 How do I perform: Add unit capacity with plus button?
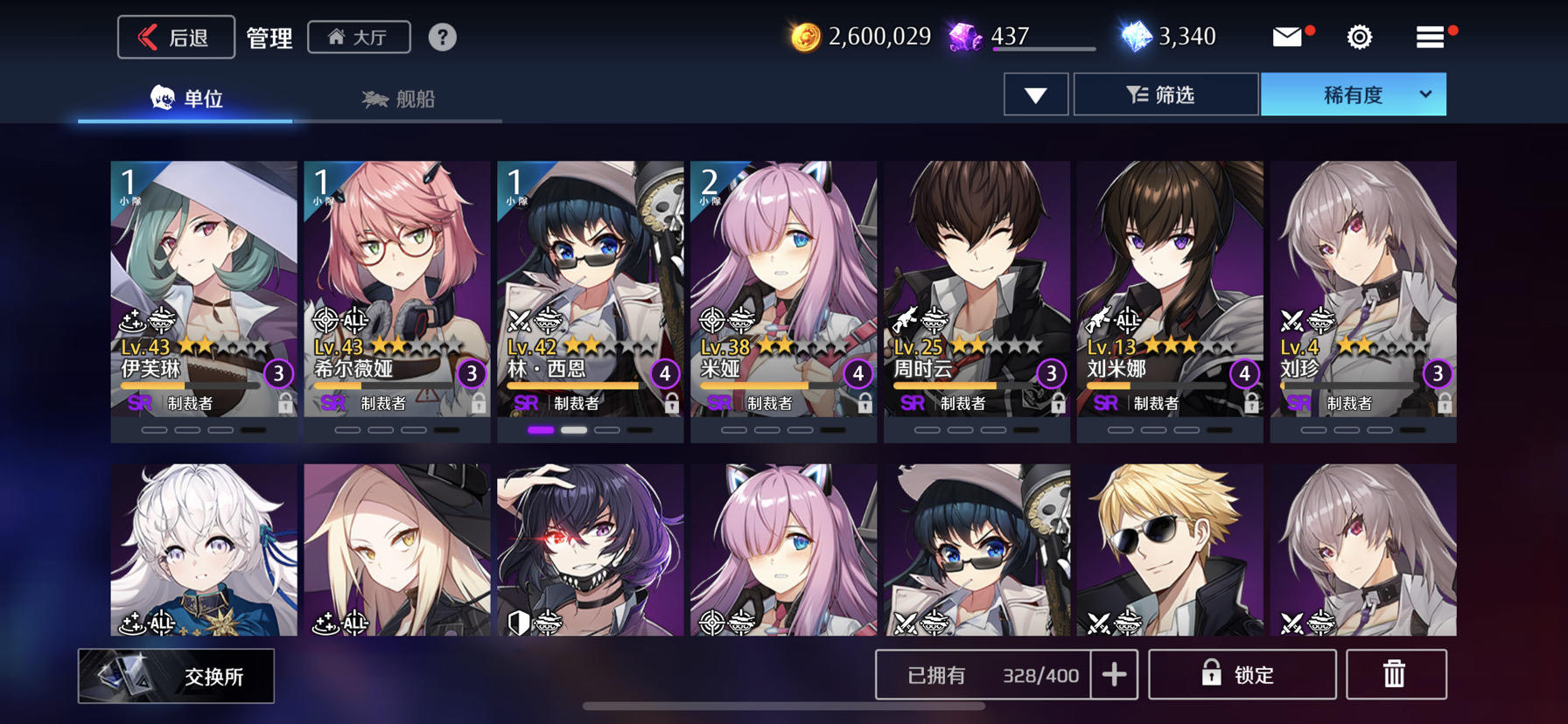click(1114, 674)
